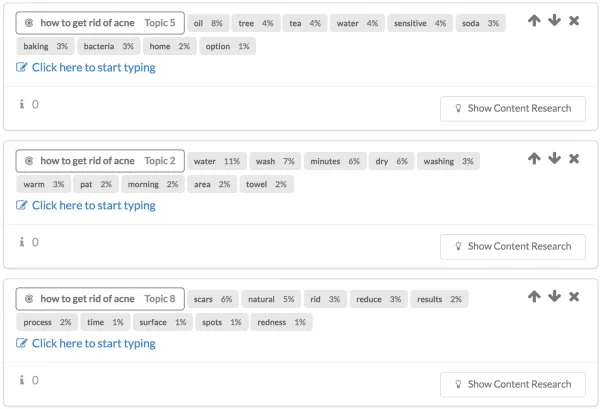This screenshot has width=600, height=409.
Task: Select the 'water 11%' keyword tag
Action: [x=217, y=161]
